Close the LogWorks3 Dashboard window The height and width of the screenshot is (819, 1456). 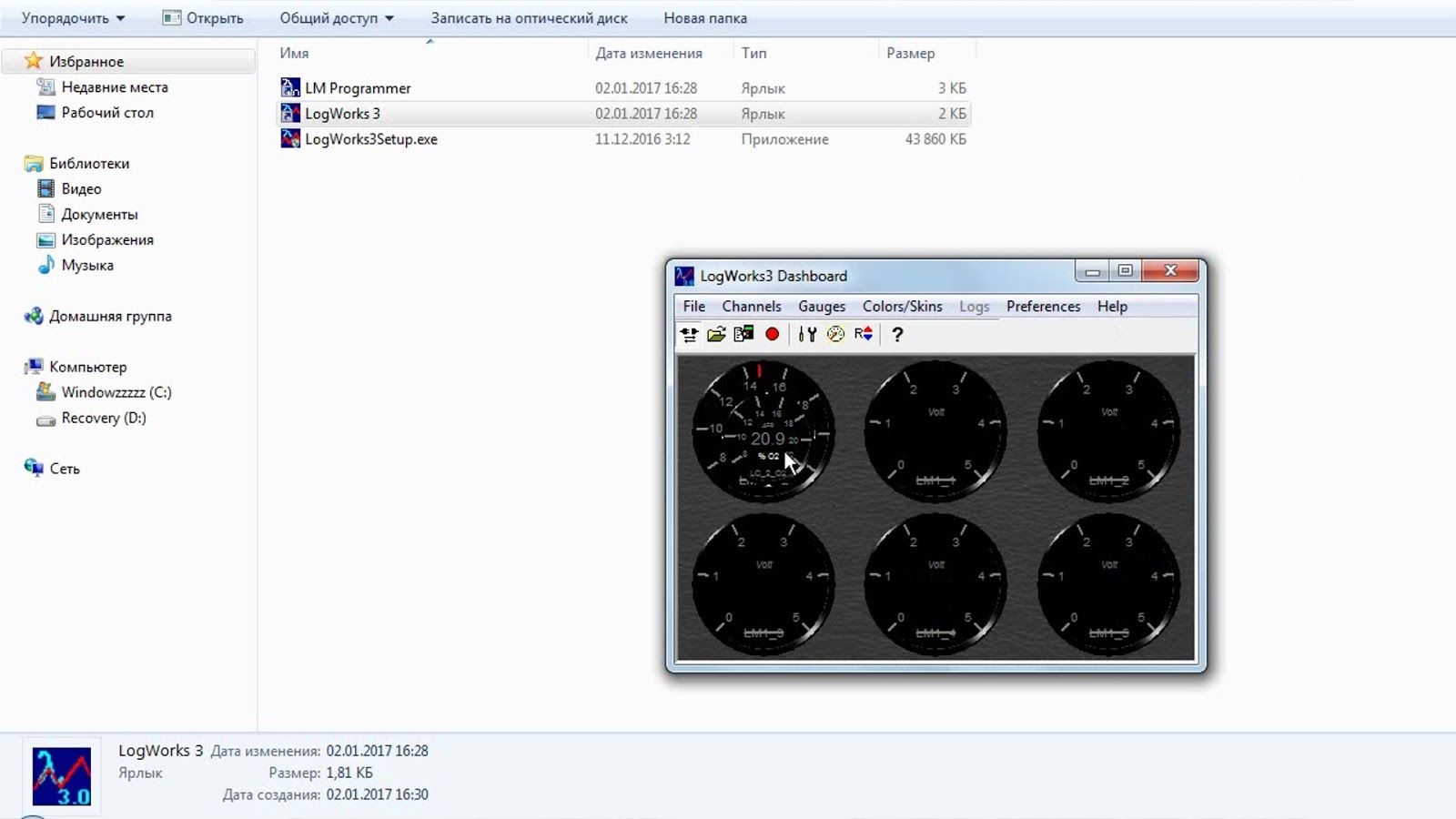[x=1170, y=271]
